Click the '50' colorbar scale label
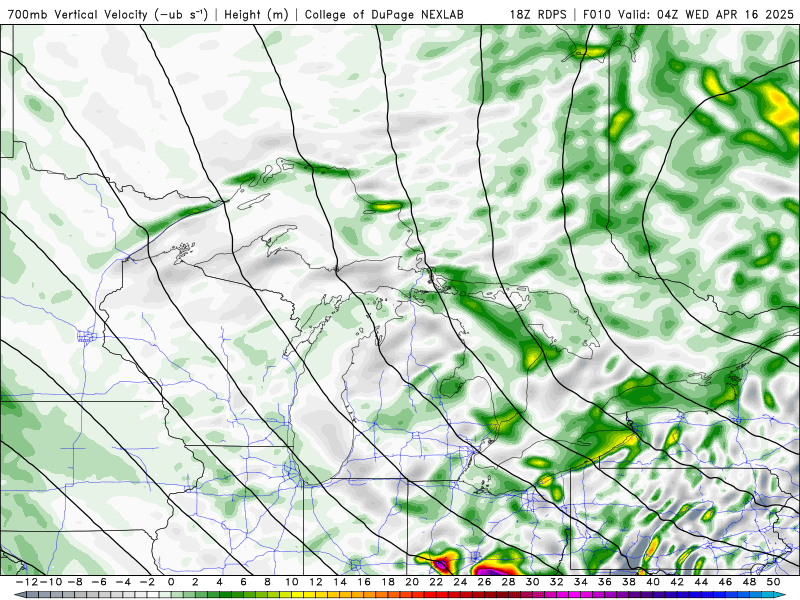 773,582
